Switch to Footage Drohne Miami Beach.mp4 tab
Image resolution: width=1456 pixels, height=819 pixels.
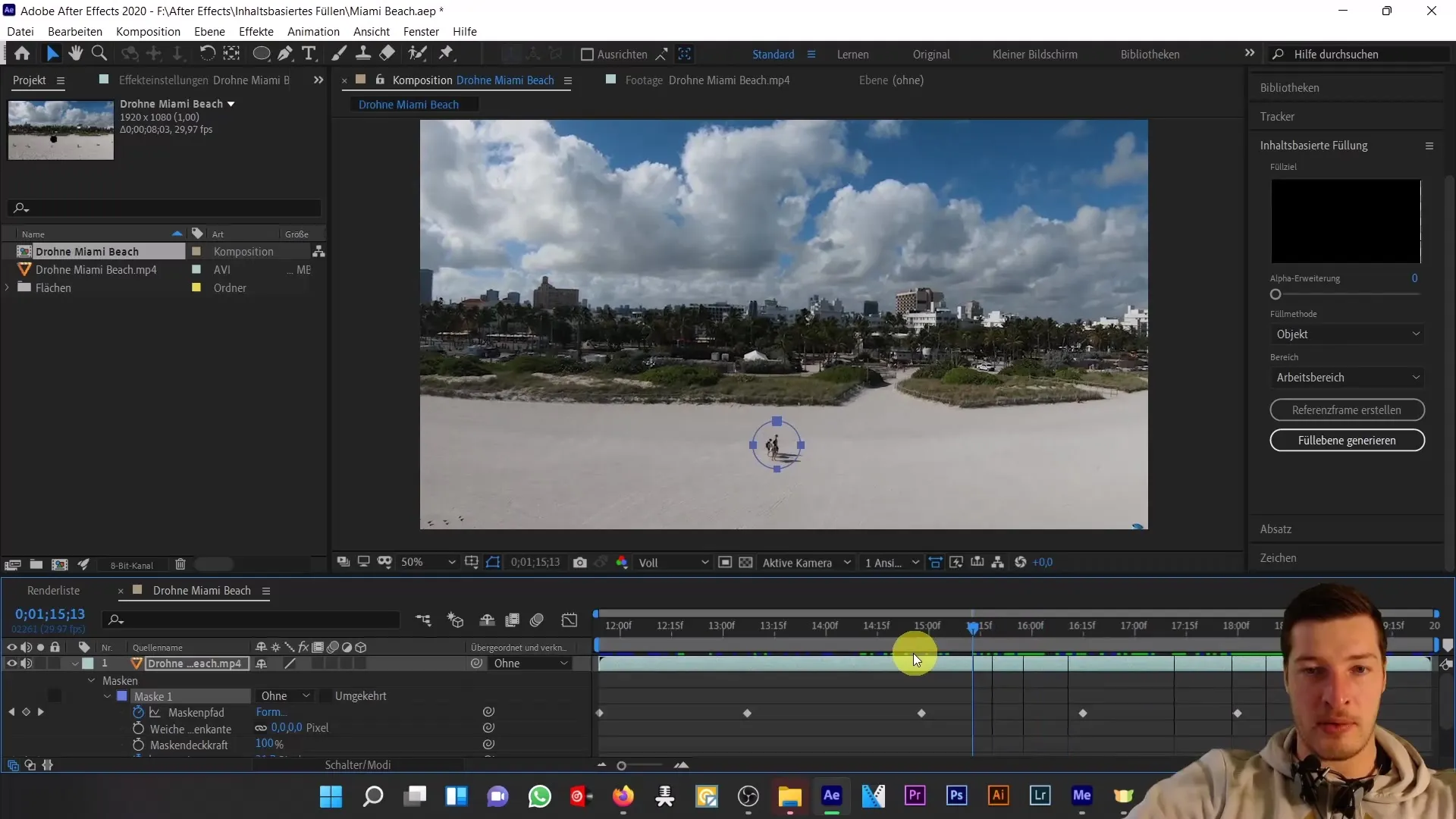point(707,80)
